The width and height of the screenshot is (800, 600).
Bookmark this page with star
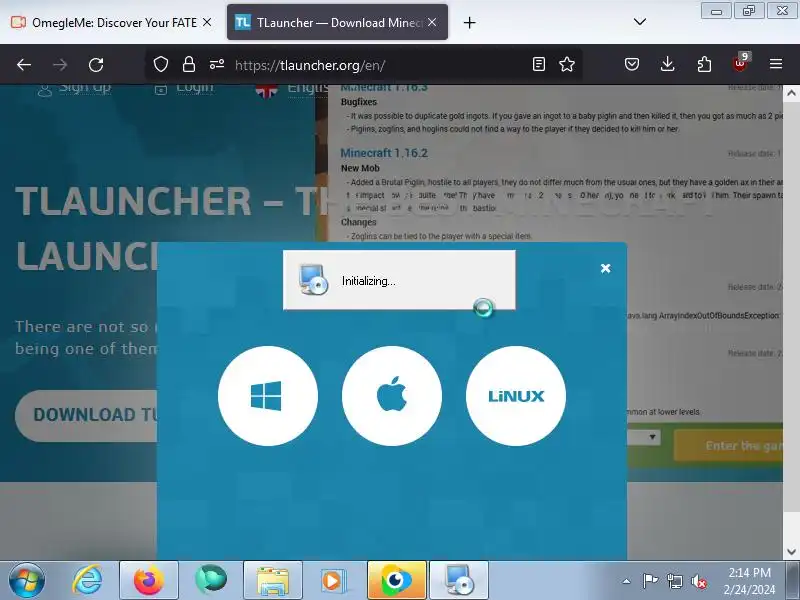(x=567, y=64)
